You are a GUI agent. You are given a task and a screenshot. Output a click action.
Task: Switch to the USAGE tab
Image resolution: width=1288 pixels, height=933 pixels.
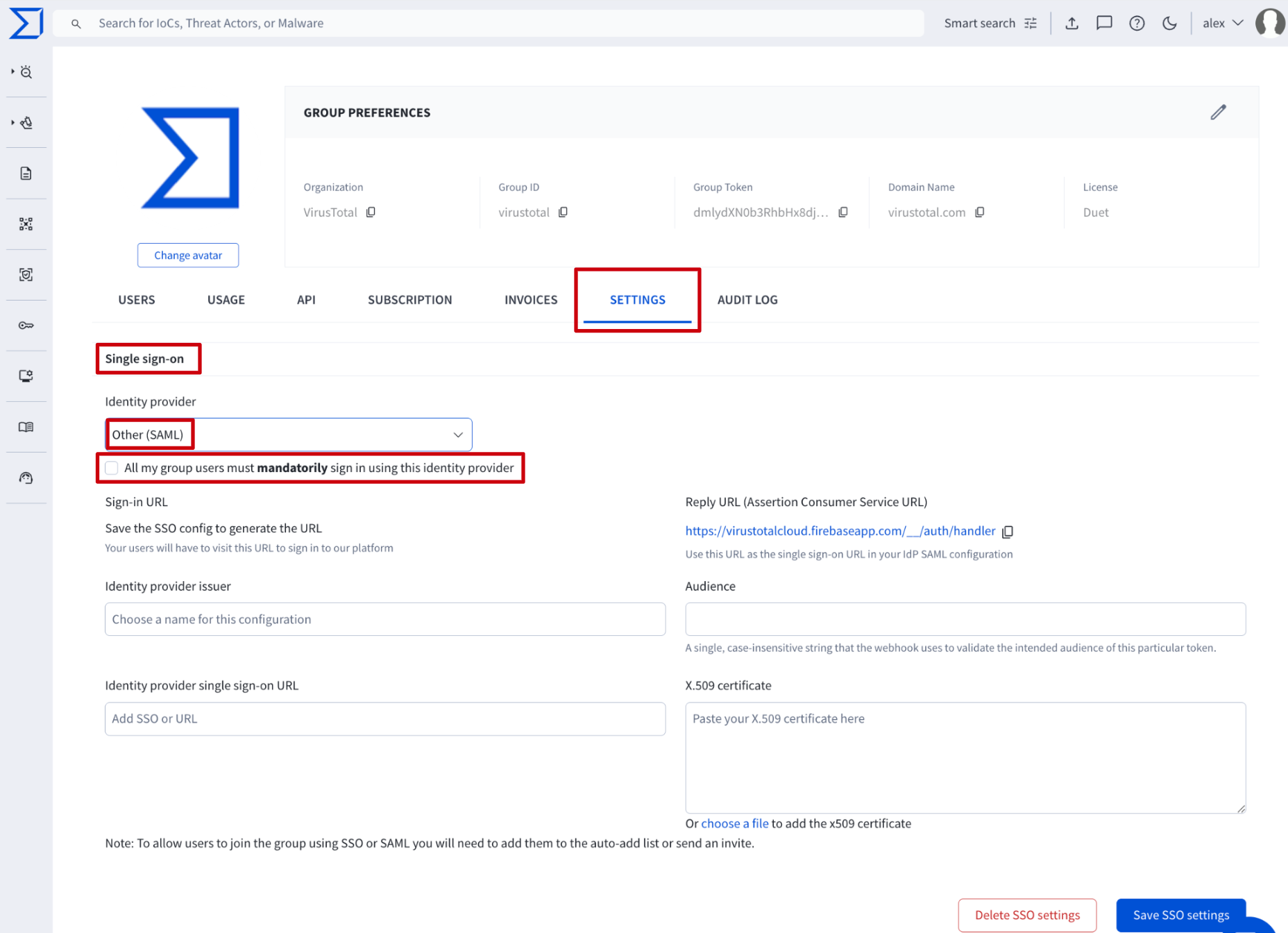tap(226, 300)
